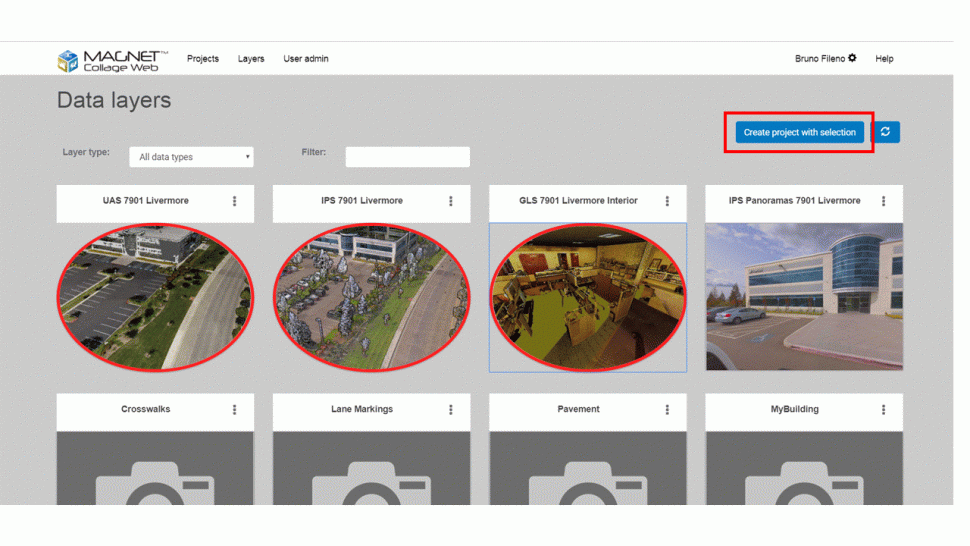
Task: Select the Crosswalks placeholder thumbnail
Action: tap(155, 468)
